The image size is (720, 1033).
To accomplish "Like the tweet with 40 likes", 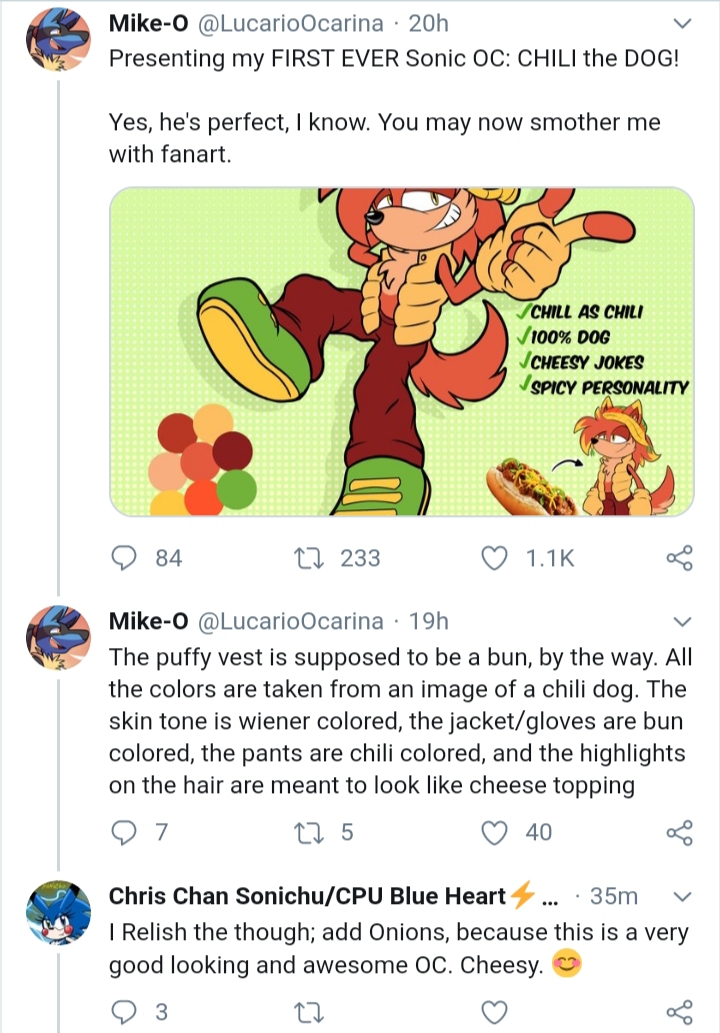I will tap(494, 833).
